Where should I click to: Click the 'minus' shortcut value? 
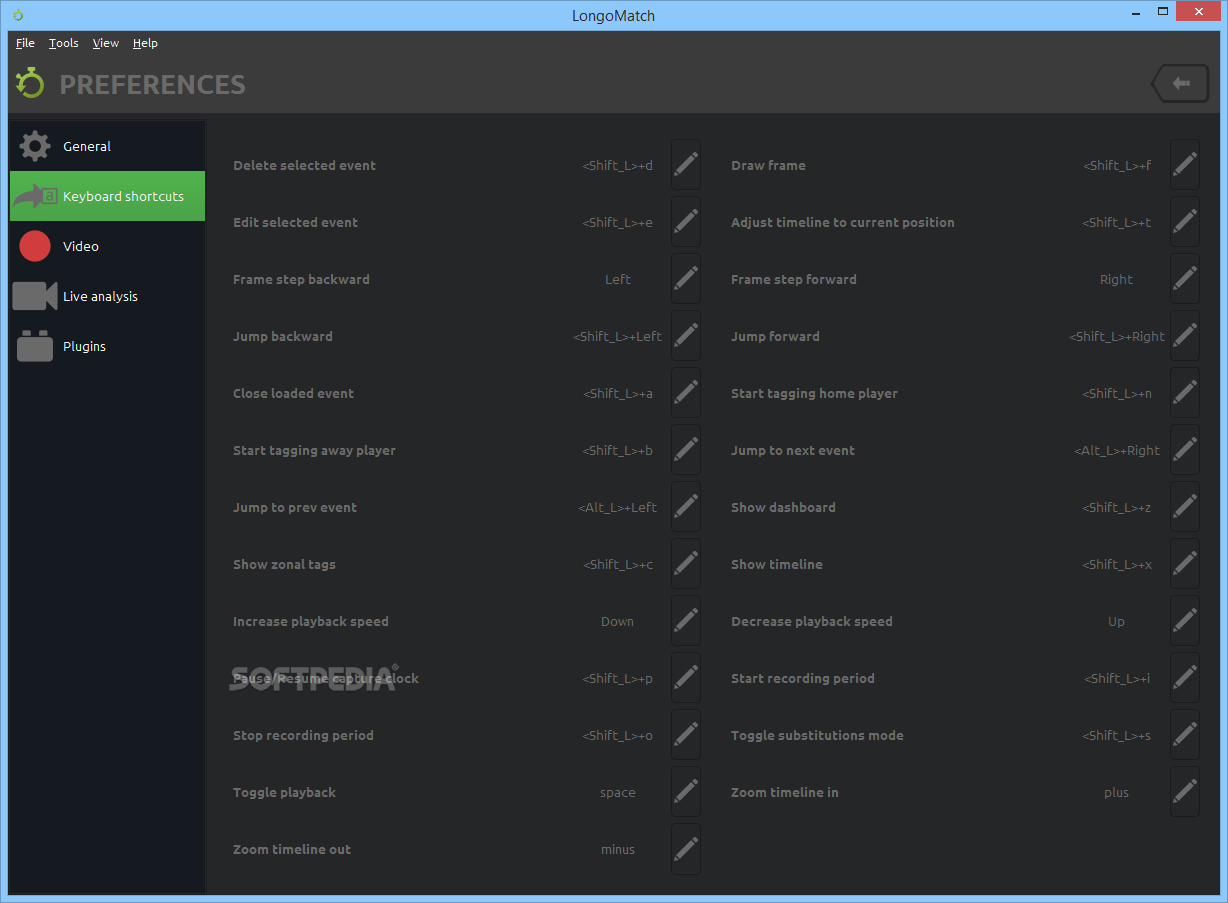tap(617, 849)
